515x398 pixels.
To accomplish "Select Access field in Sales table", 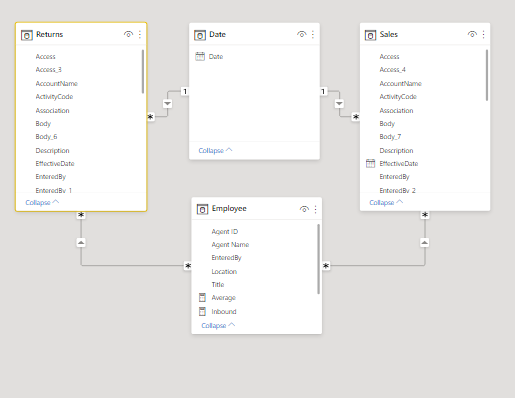I will (x=389, y=56).
